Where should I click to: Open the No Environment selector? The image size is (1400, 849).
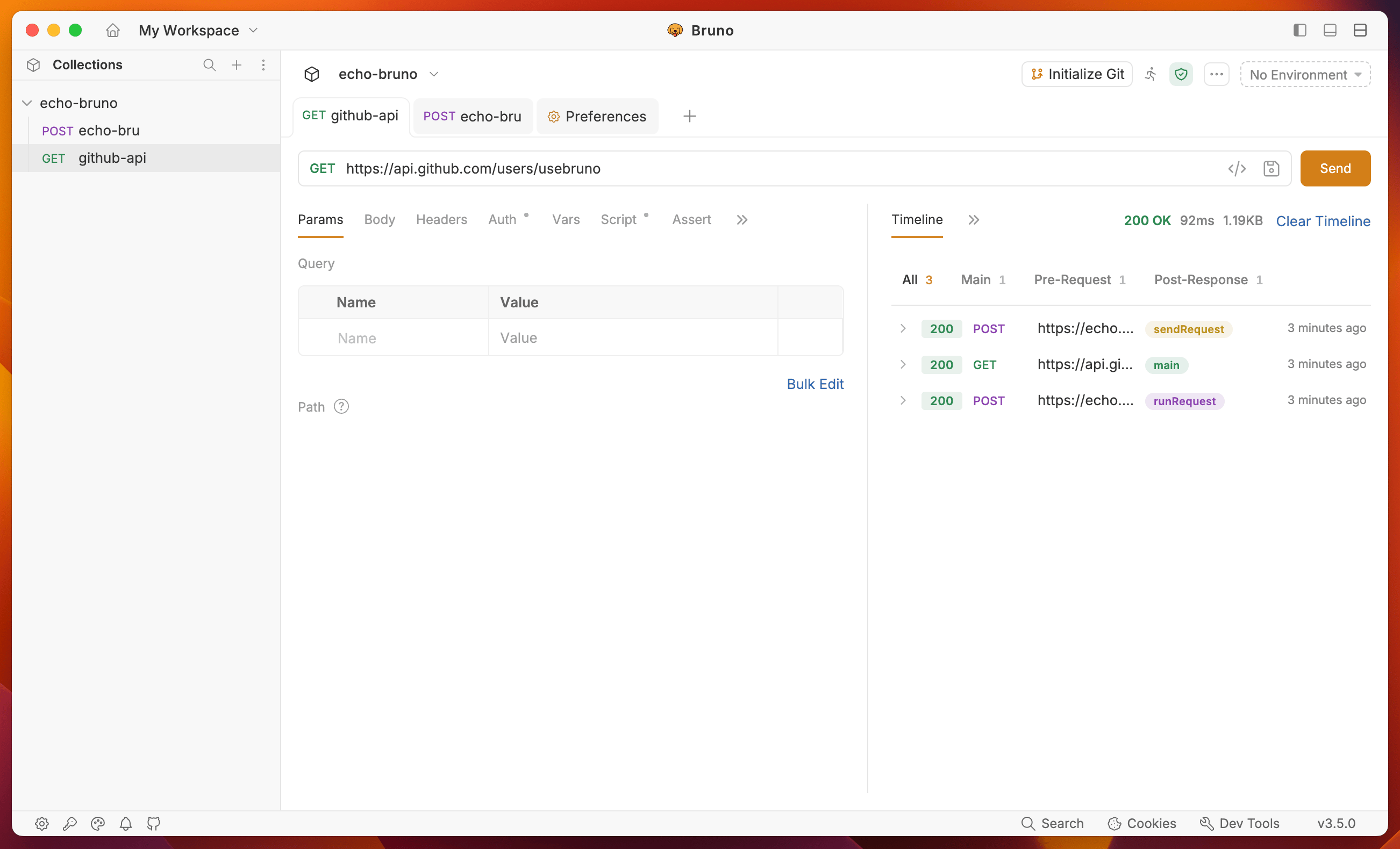(x=1305, y=74)
